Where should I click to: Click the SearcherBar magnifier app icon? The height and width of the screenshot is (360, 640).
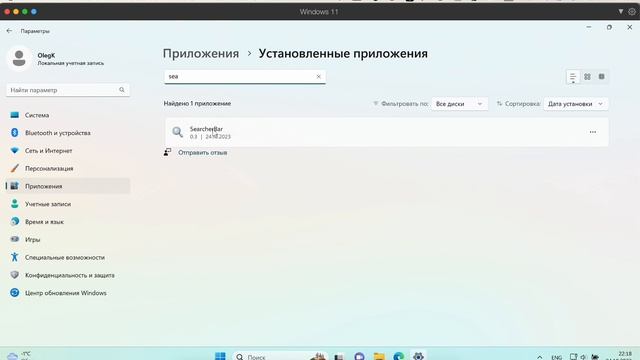[x=178, y=132]
